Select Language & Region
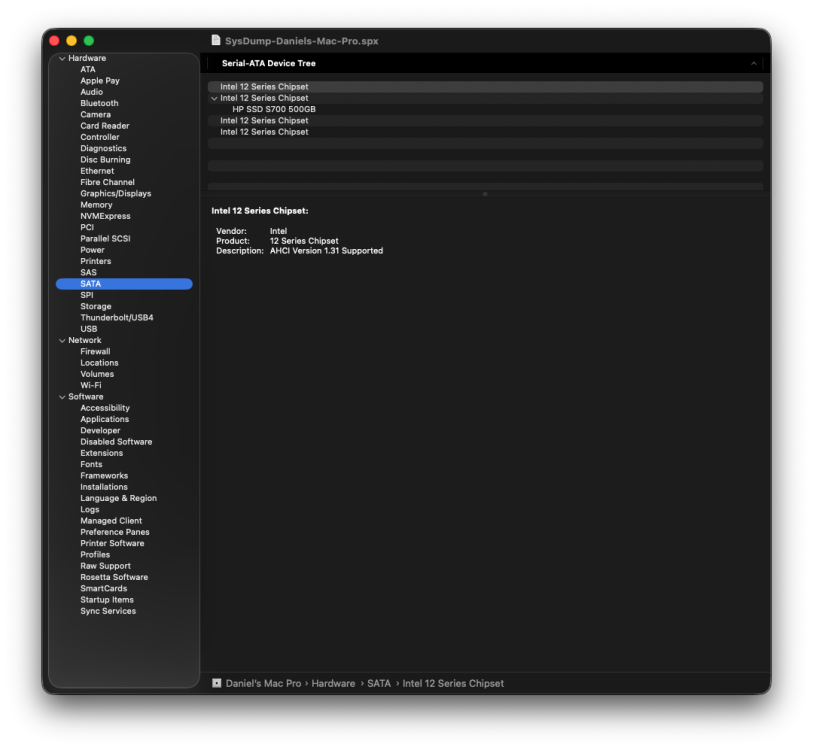This screenshot has height=750, width=813. coord(118,498)
